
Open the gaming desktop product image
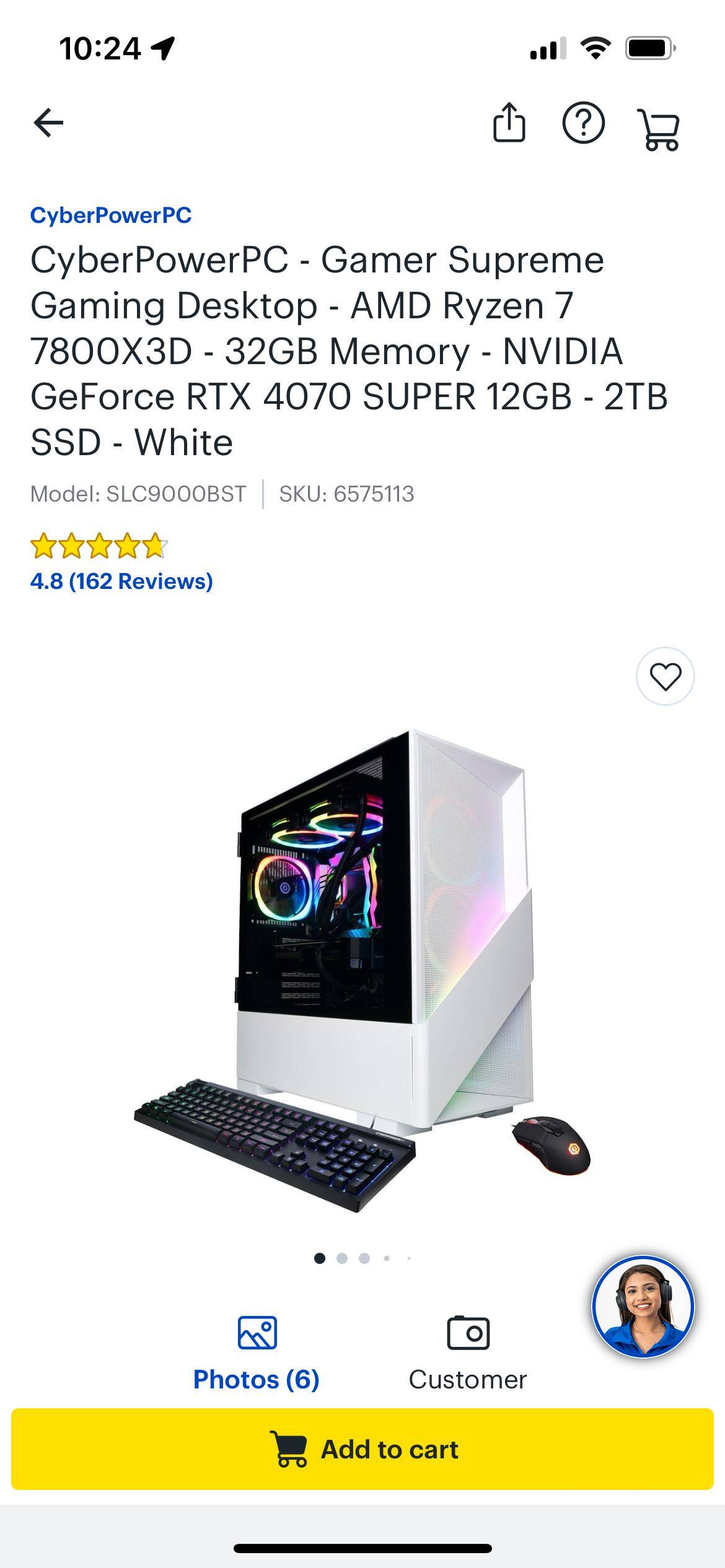(x=362, y=971)
